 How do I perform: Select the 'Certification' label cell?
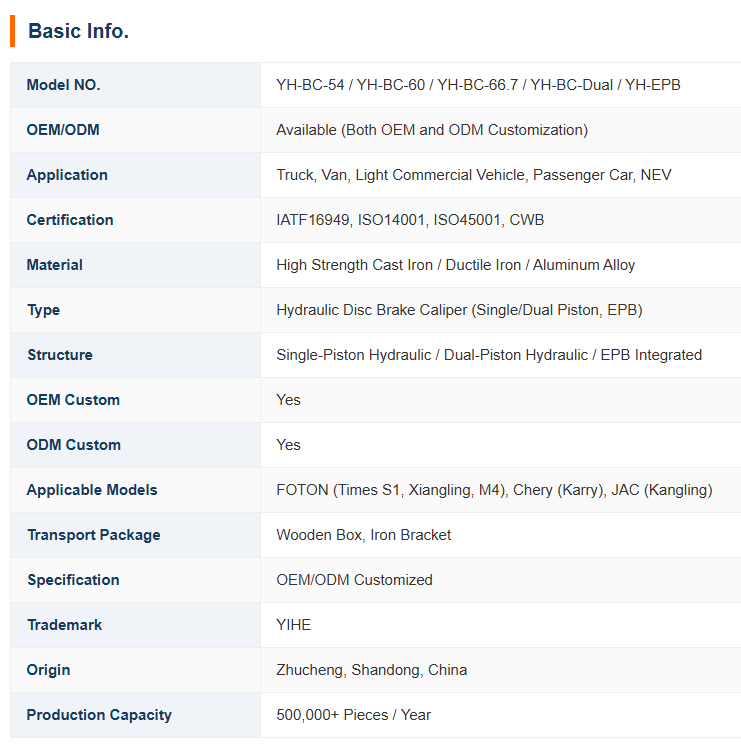(x=136, y=220)
